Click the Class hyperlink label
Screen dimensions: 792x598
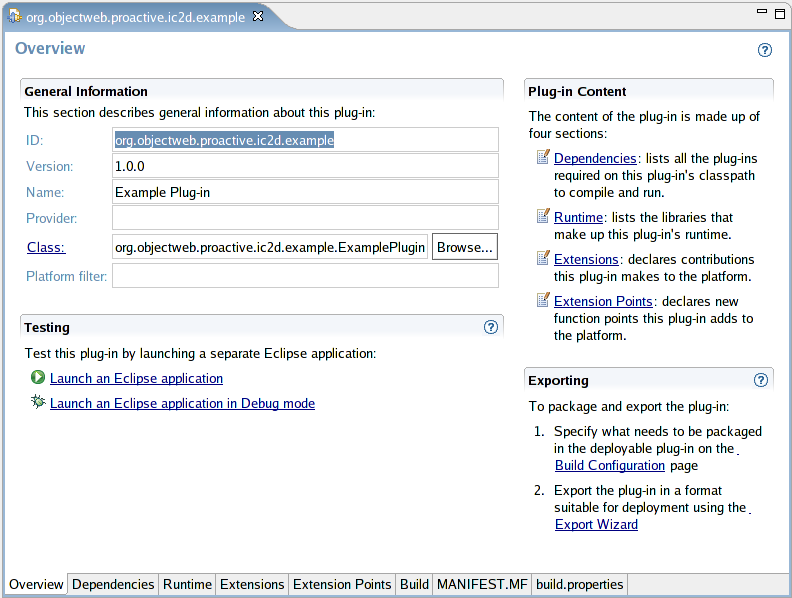pos(45,247)
